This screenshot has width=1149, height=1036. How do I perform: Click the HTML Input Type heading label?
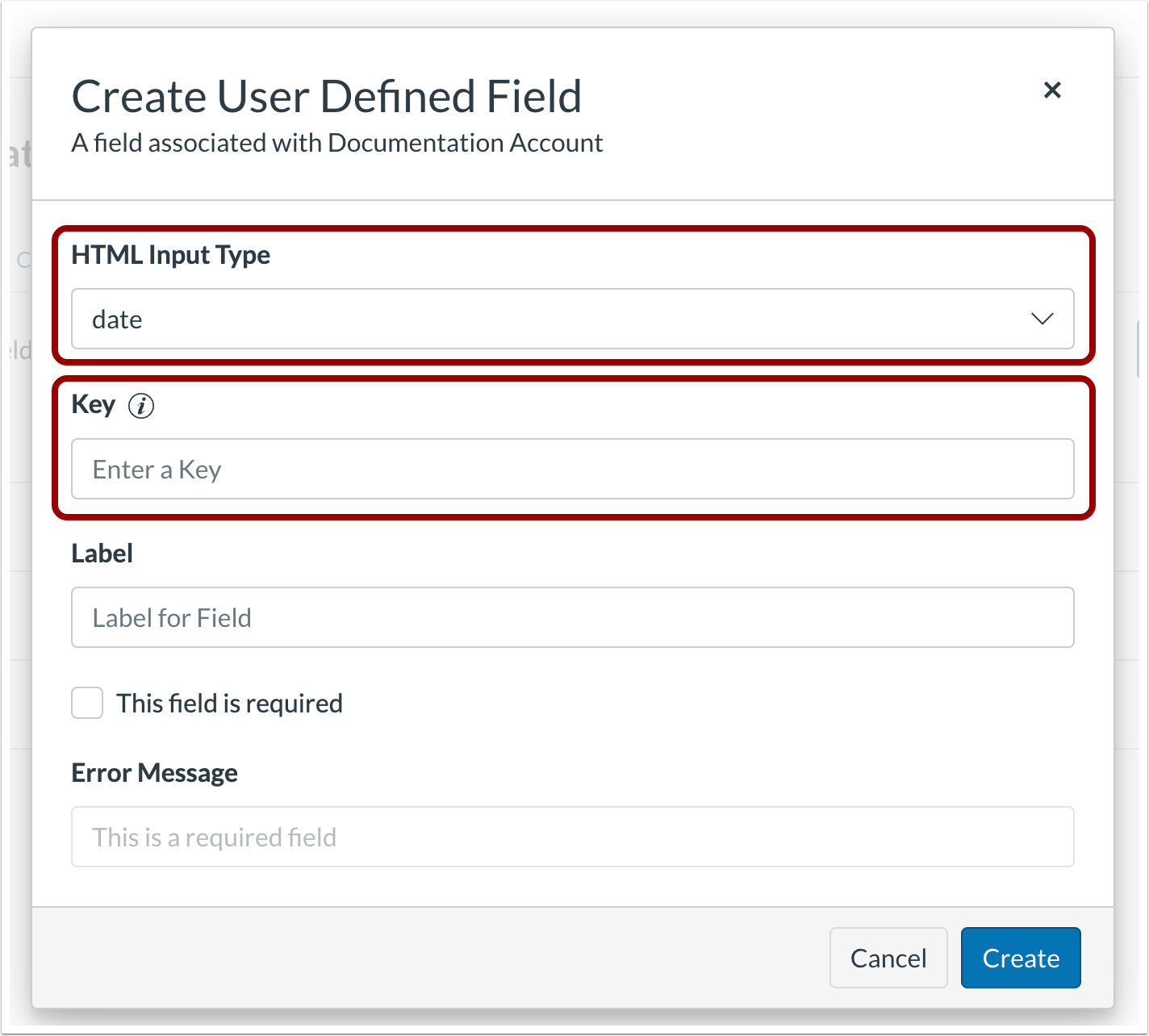pyautogui.click(x=170, y=255)
